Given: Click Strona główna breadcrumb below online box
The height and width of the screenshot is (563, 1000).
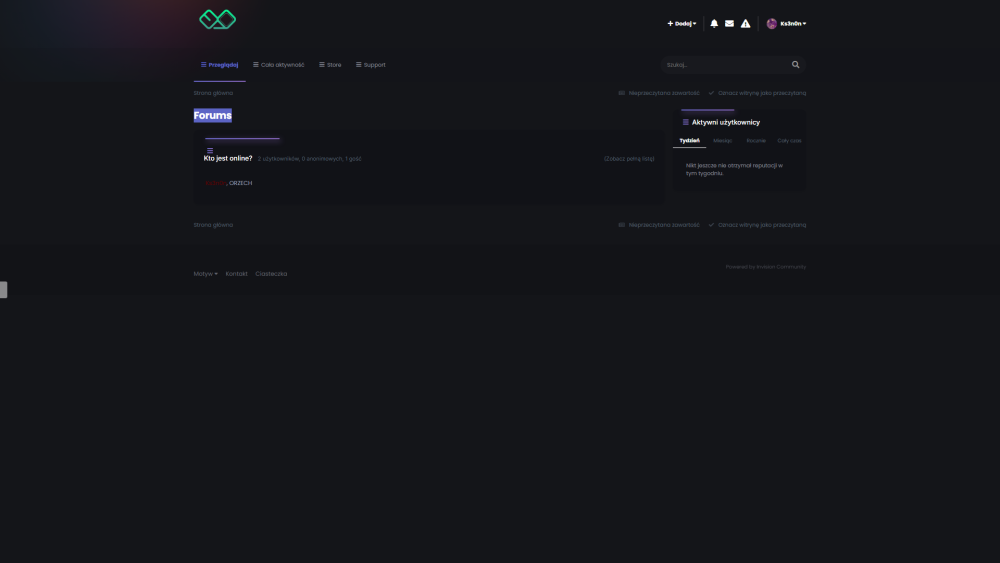Looking at the screenshot, I should point(213,225).
